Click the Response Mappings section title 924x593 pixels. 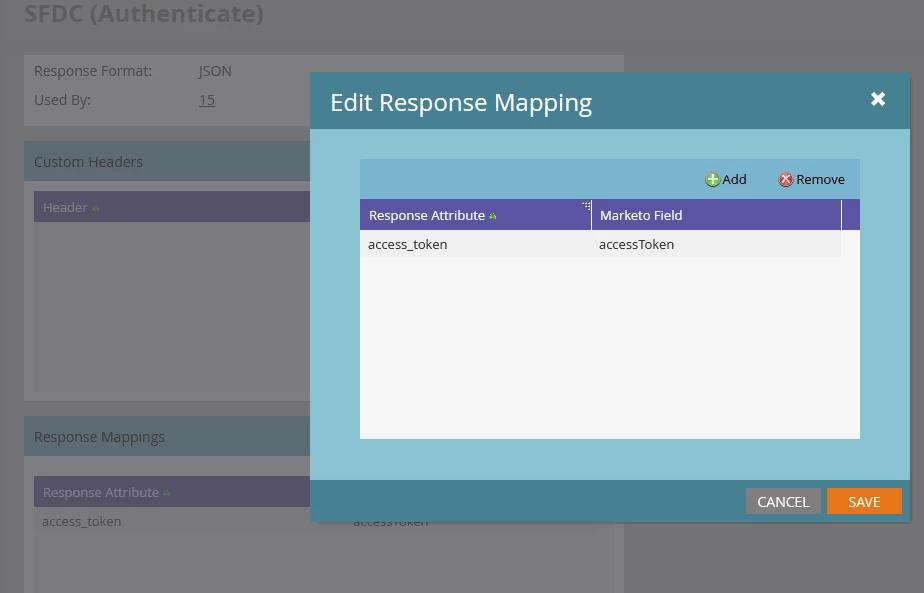(99, 437)
